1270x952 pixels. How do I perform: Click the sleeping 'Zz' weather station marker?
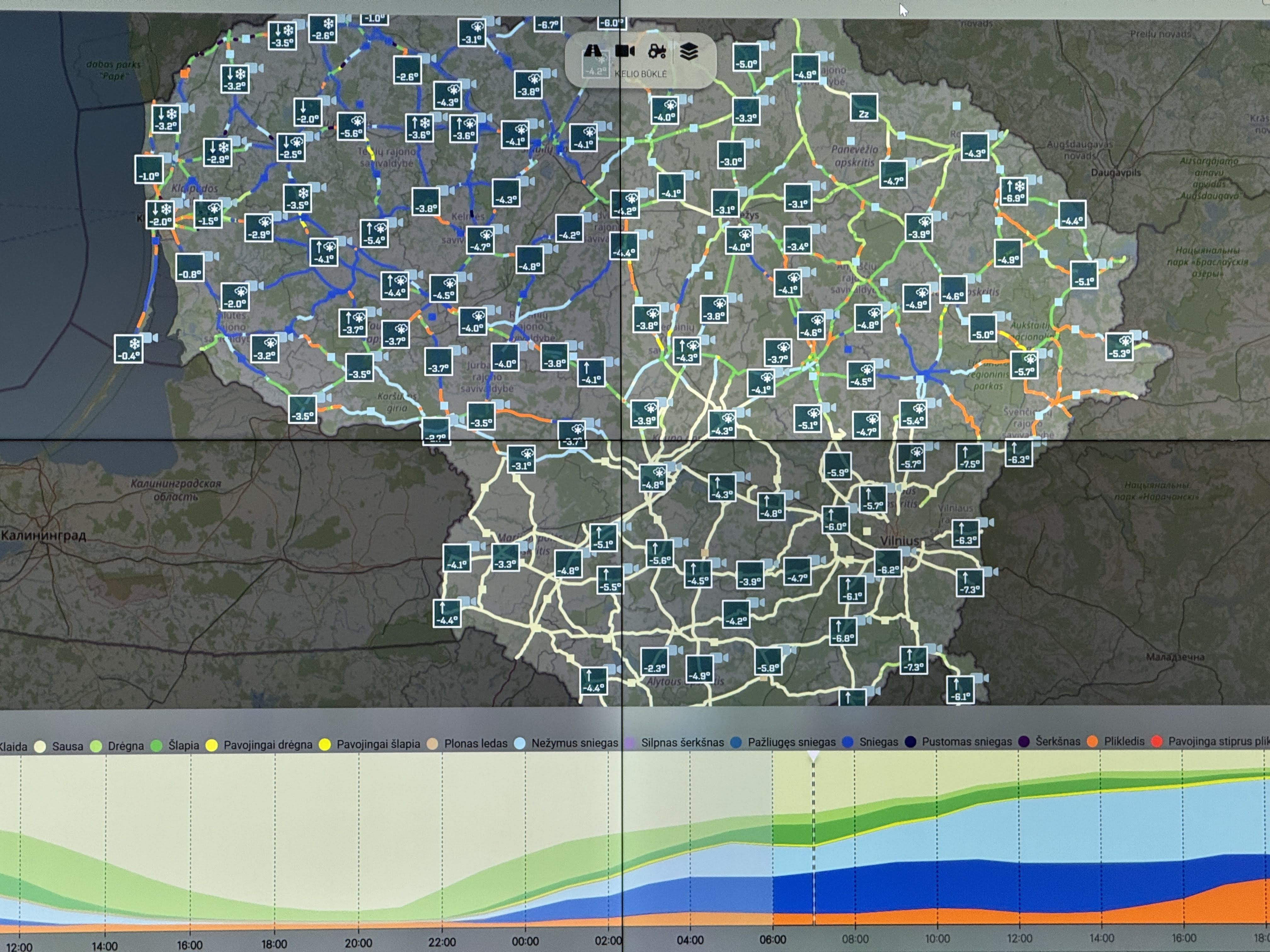[863, 108]
